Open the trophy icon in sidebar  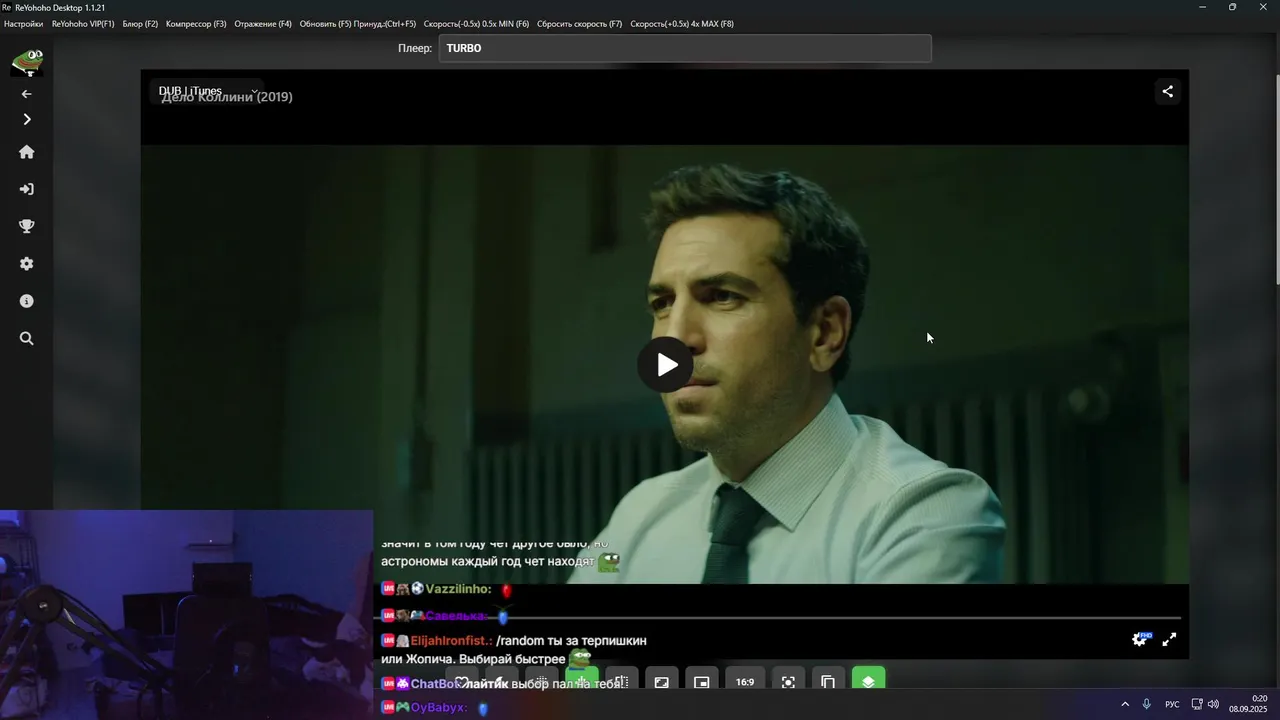(27, 226)
